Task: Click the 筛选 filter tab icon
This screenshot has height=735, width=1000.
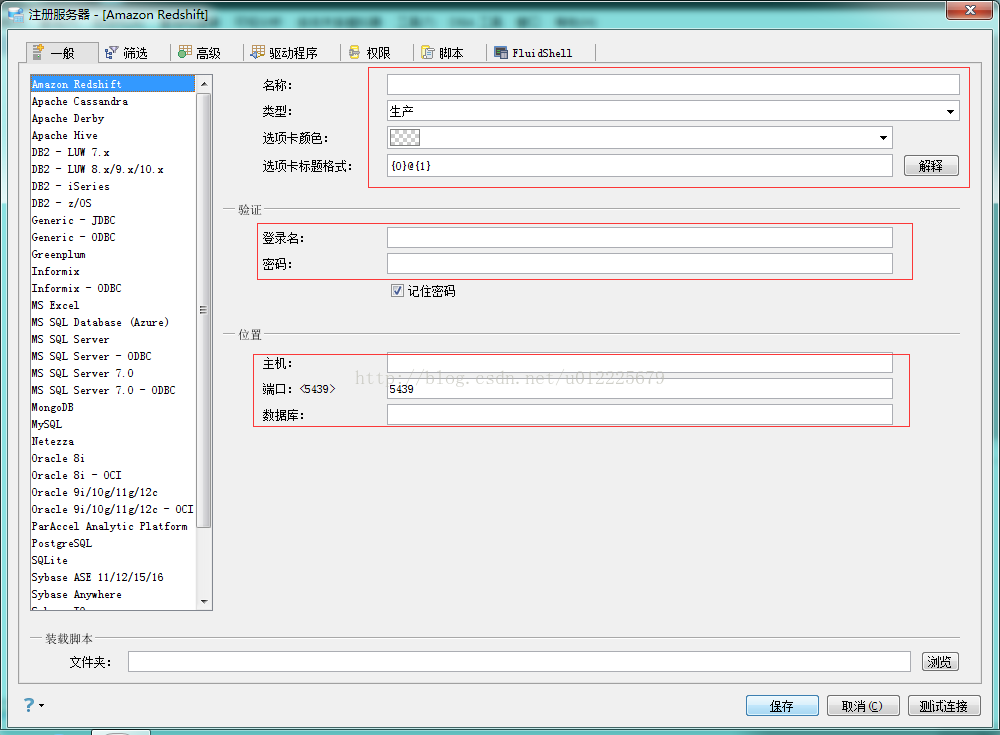Action: (x=112, y=52)
